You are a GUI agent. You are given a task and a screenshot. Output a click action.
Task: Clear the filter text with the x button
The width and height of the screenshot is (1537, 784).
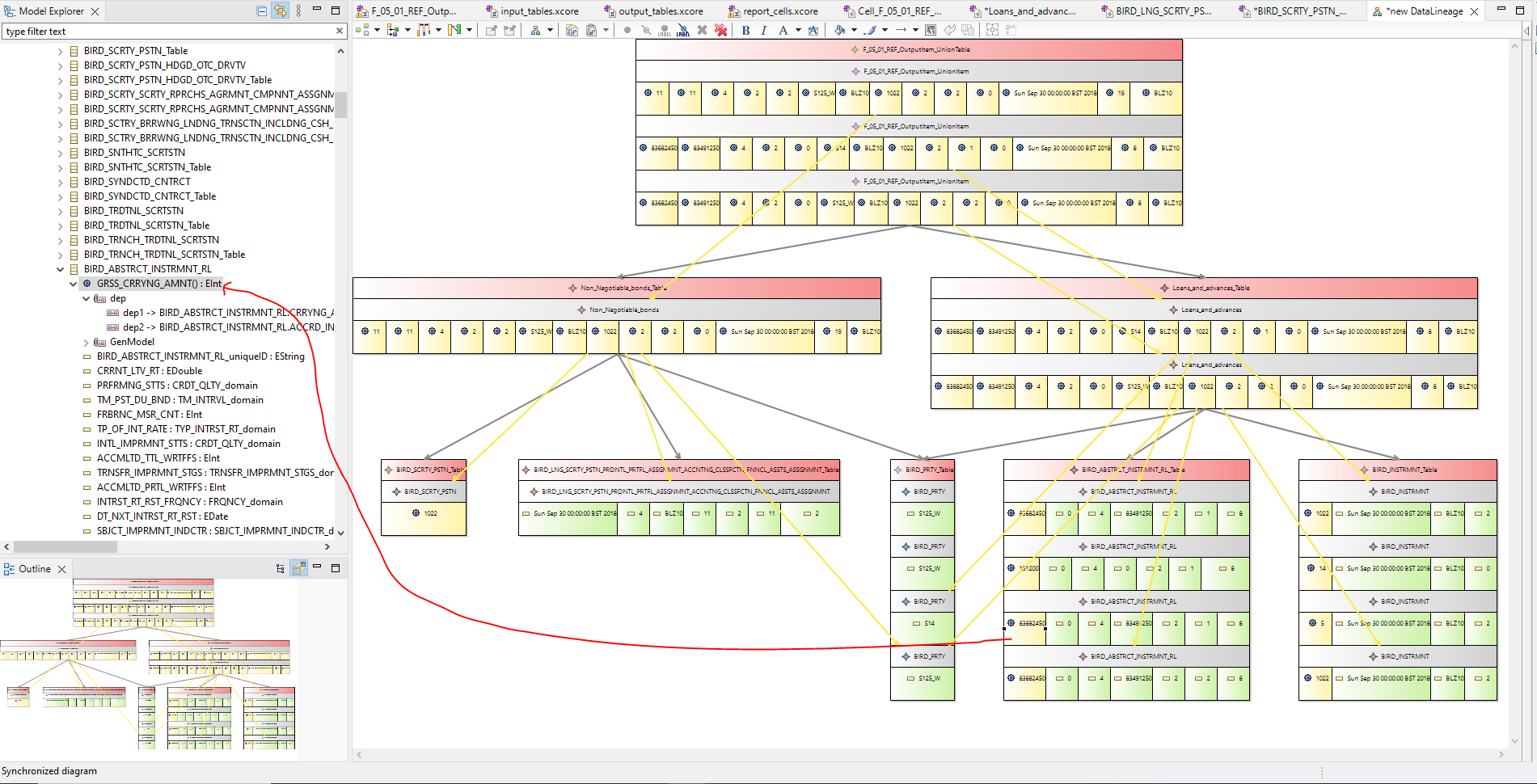click(339, 31)
